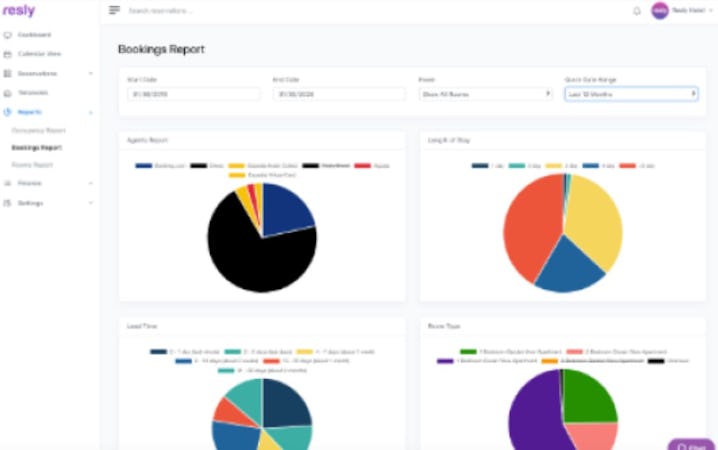
Task: Click the resly logo
Action: pyautogui.click(x=18, y=10)
